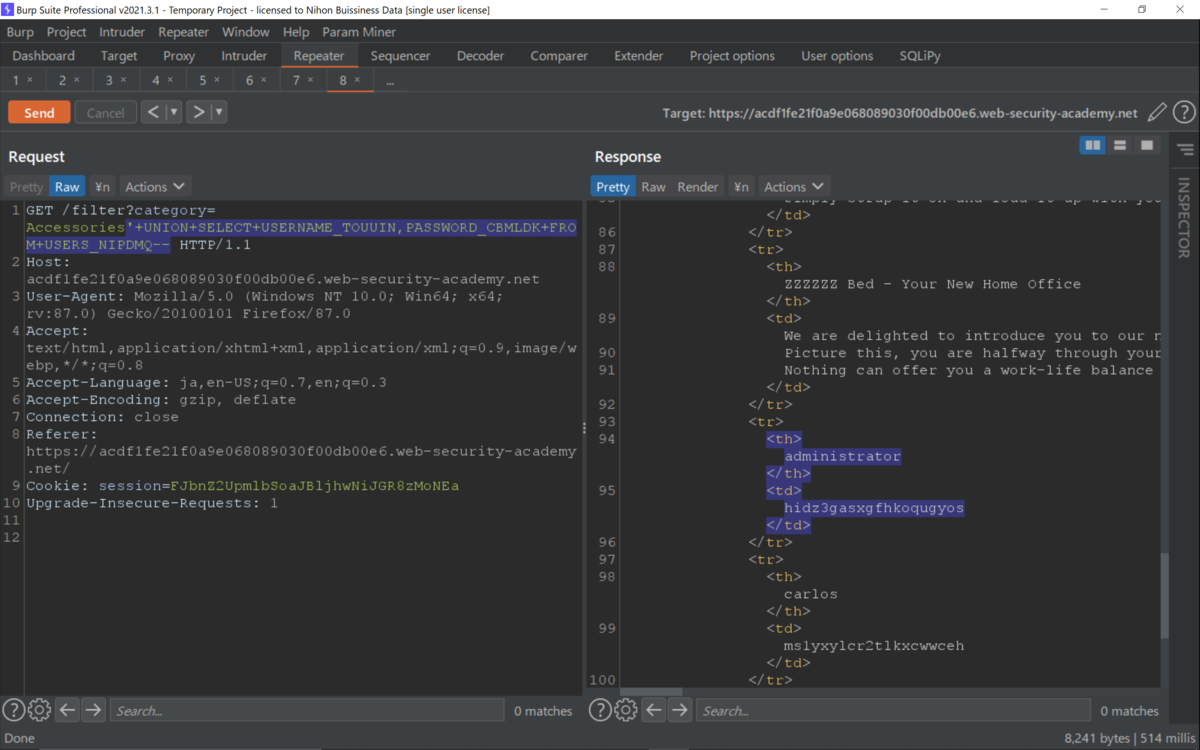The image size is (1200, 750).
Task: Click the Request search input field
Action: pyautogui.click(x=307, y=710)
